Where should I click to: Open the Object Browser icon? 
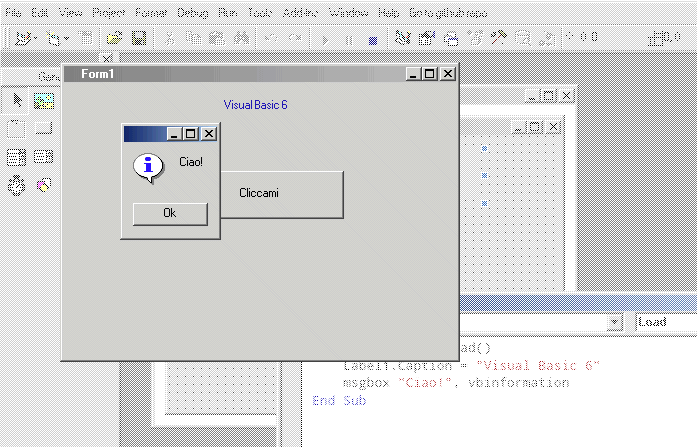point(475,38)
